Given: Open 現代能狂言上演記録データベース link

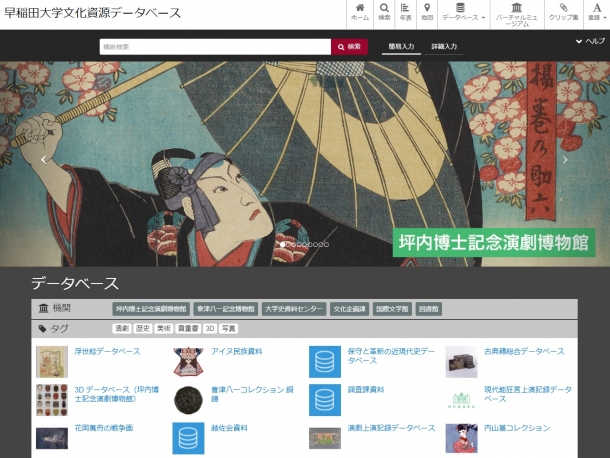Looking at the screenshot, I should click(x=528, y=394).
